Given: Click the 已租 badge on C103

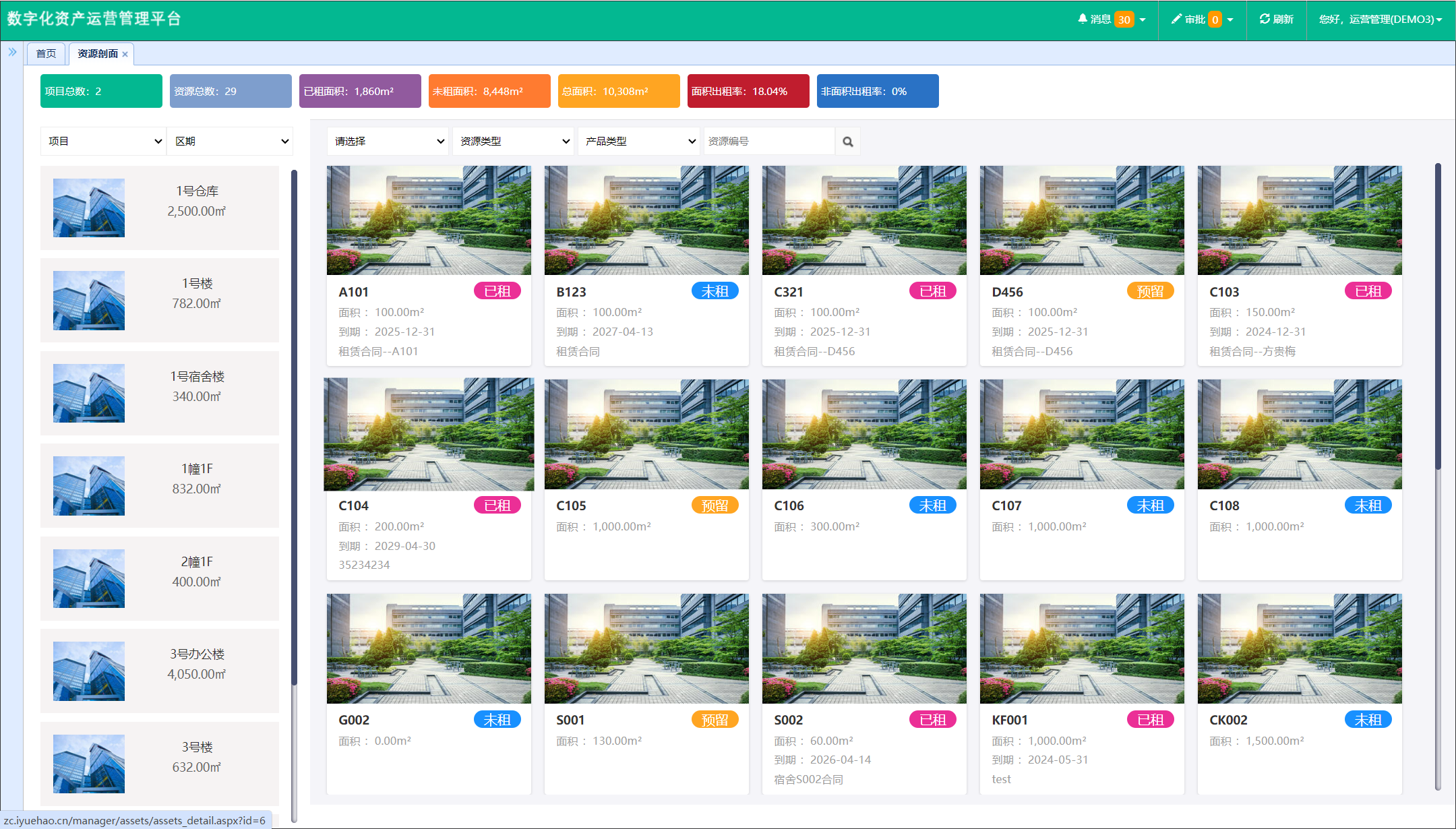Looking at the screenshot, I should 1368,291.
